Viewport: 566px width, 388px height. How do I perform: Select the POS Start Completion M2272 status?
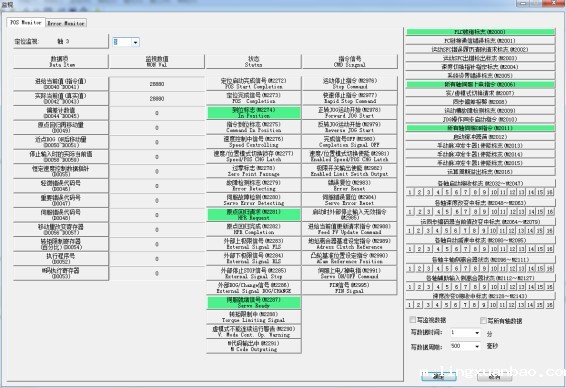(254, 83)
